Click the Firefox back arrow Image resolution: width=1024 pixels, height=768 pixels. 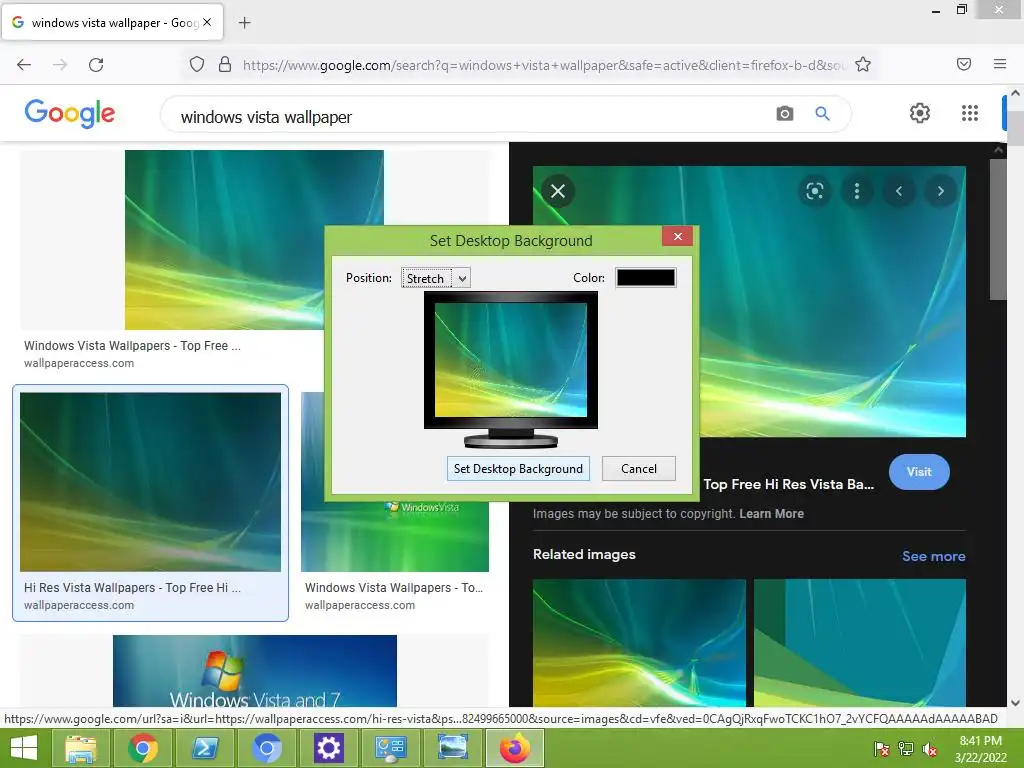[24, 65]
